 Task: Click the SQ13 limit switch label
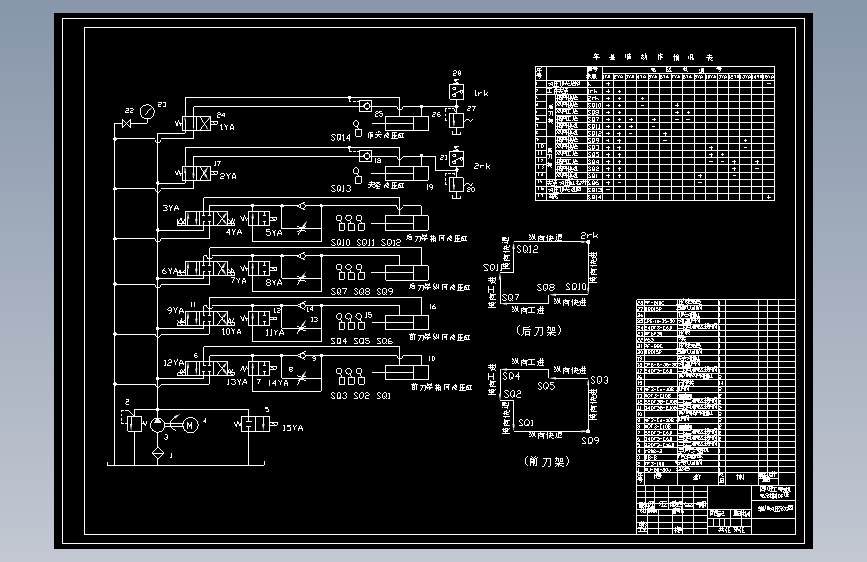click(x=341, y=189)
